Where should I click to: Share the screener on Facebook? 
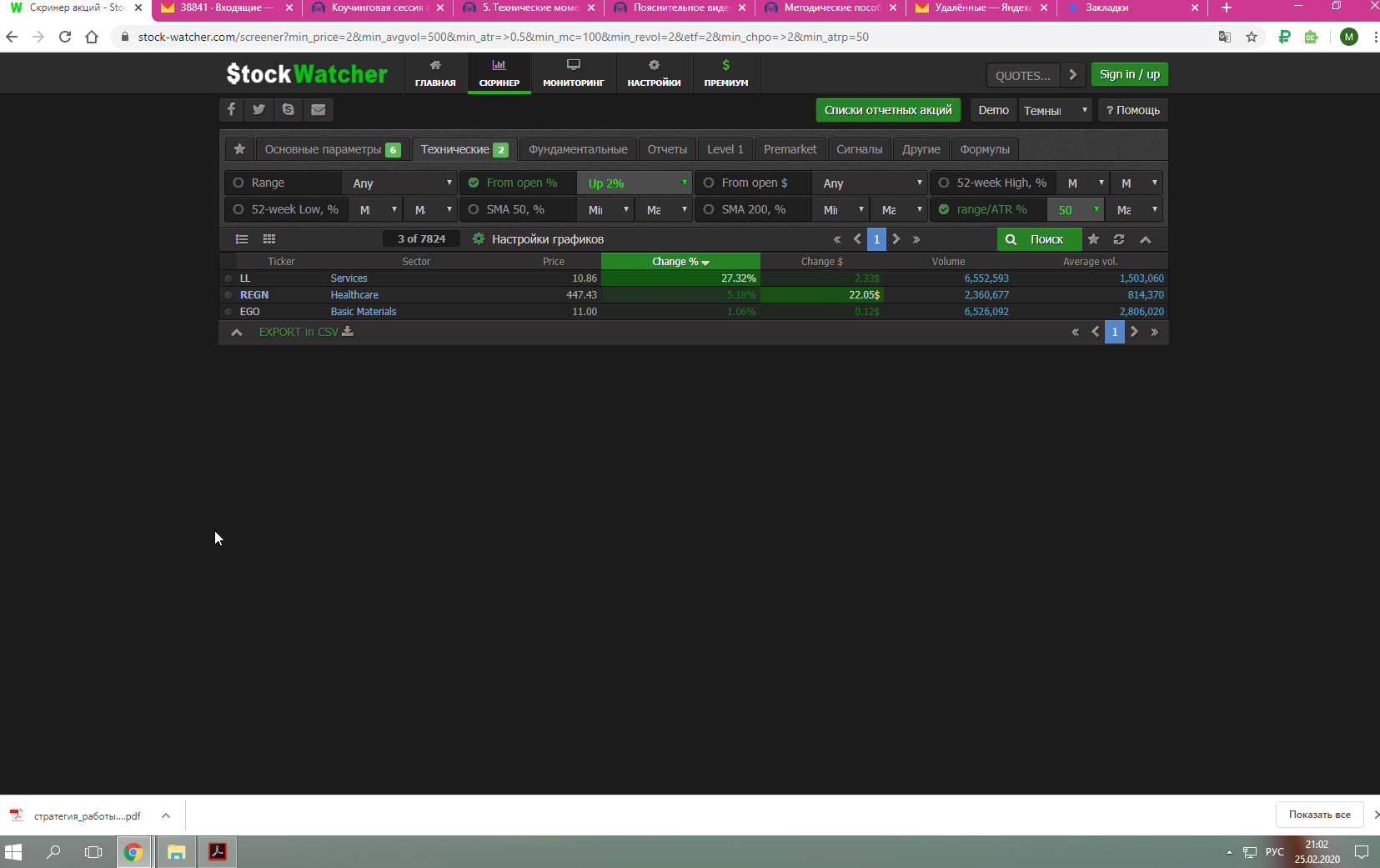(x=232, y=109)
